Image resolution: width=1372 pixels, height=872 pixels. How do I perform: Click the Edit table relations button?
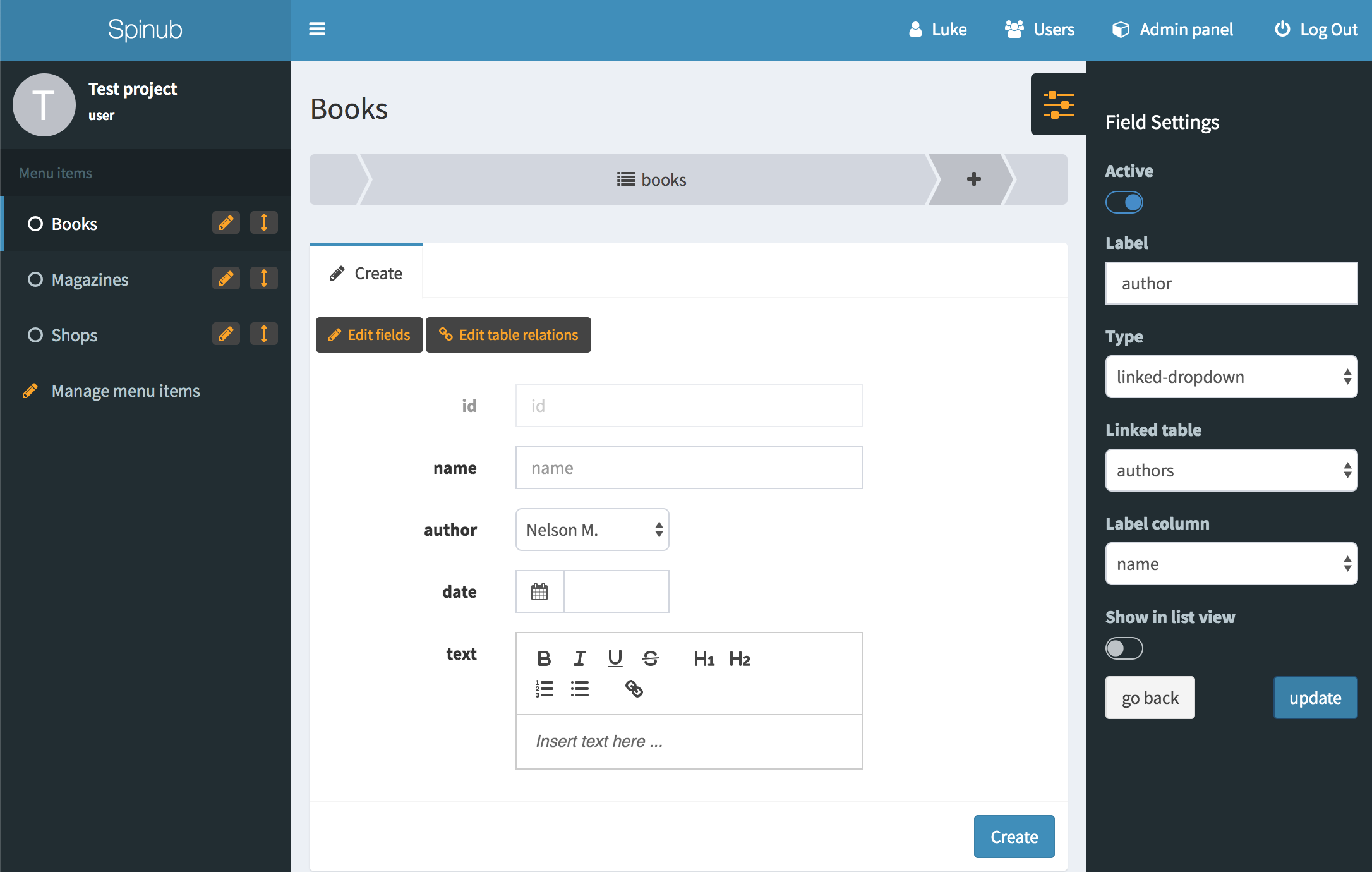pos(508,335)
